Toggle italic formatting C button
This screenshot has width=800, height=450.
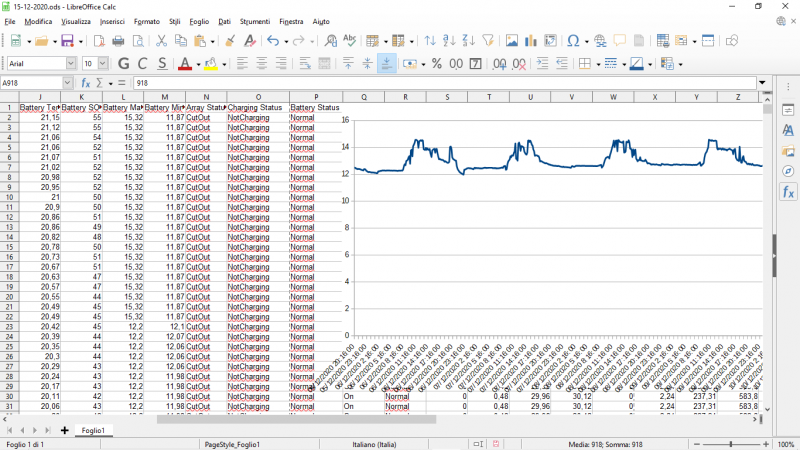pos(143,63)
